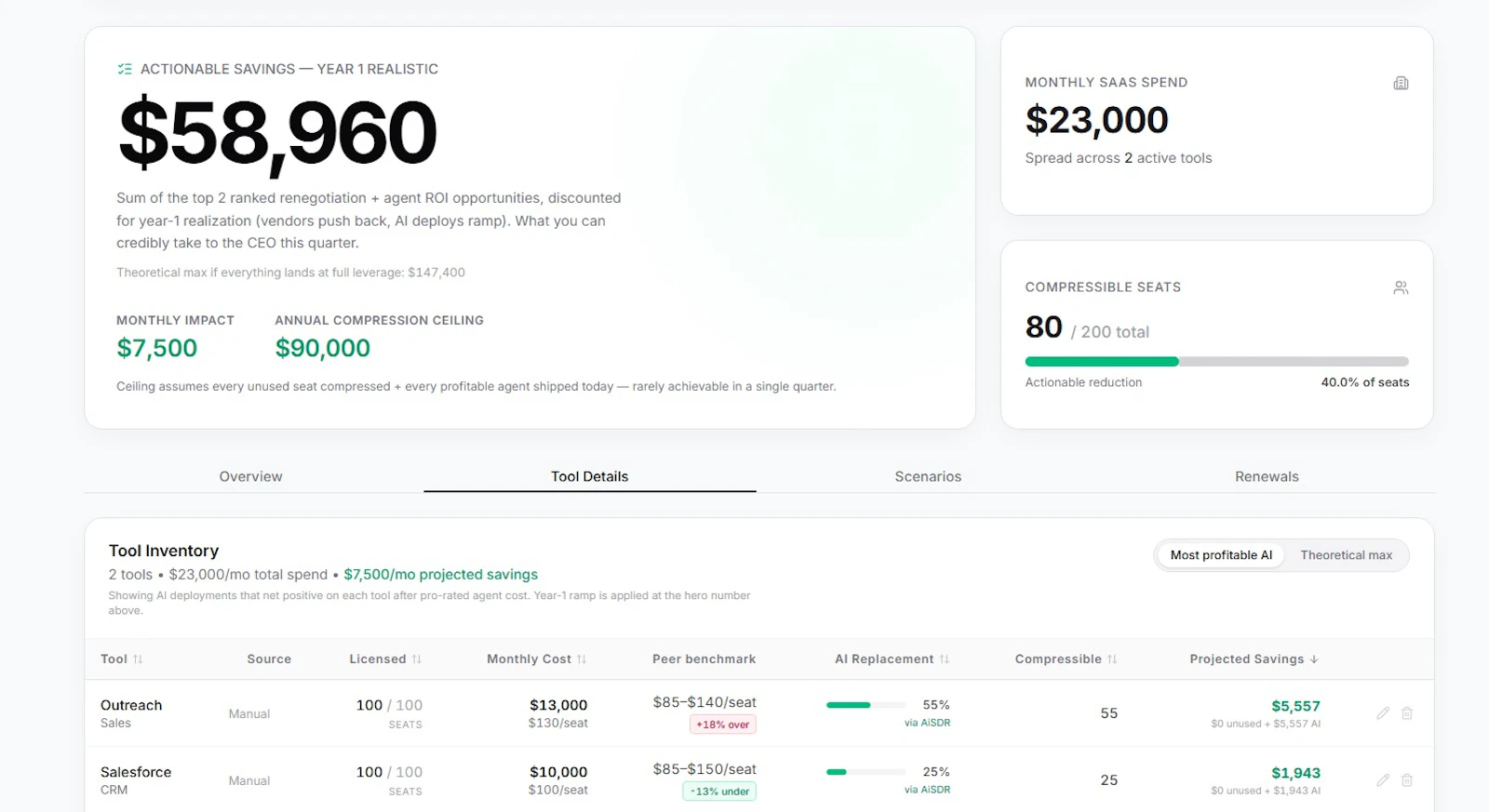1489x812 pixels.
Task: Click $5,557 projected savings value
Action: (1295, 706)
